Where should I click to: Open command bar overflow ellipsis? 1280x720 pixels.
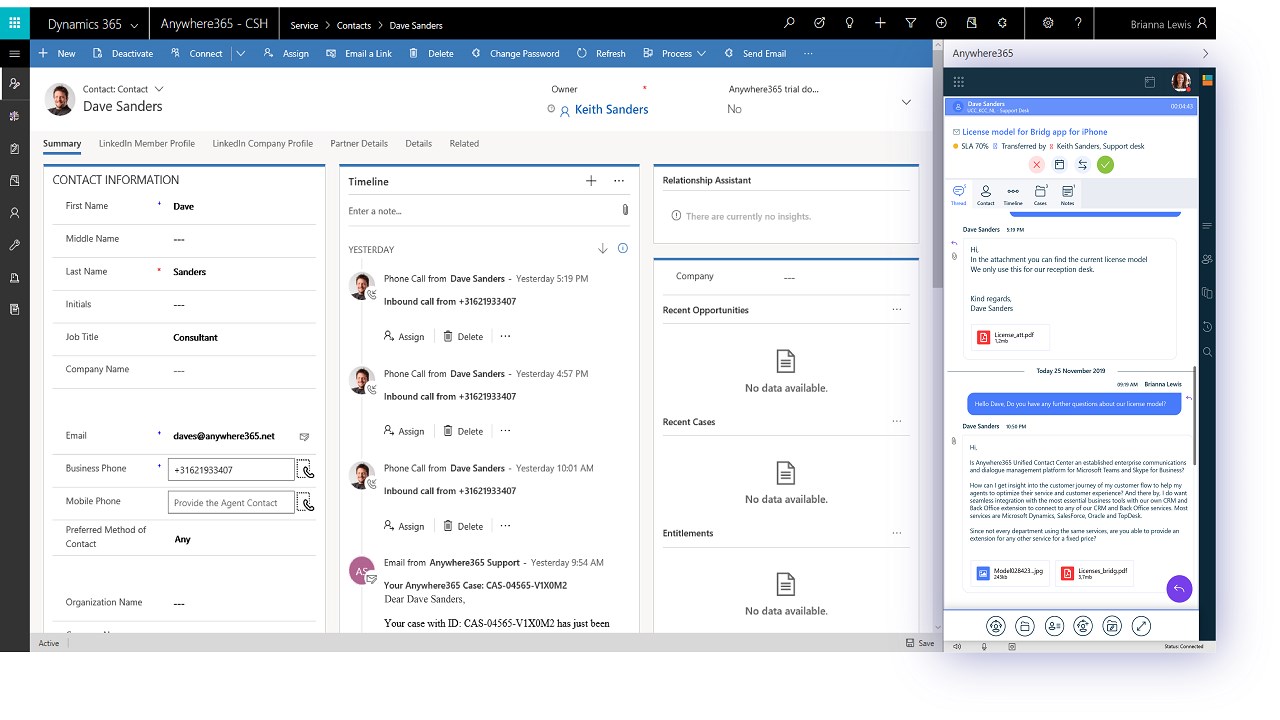pyautogui.click(x=808, y=54)
